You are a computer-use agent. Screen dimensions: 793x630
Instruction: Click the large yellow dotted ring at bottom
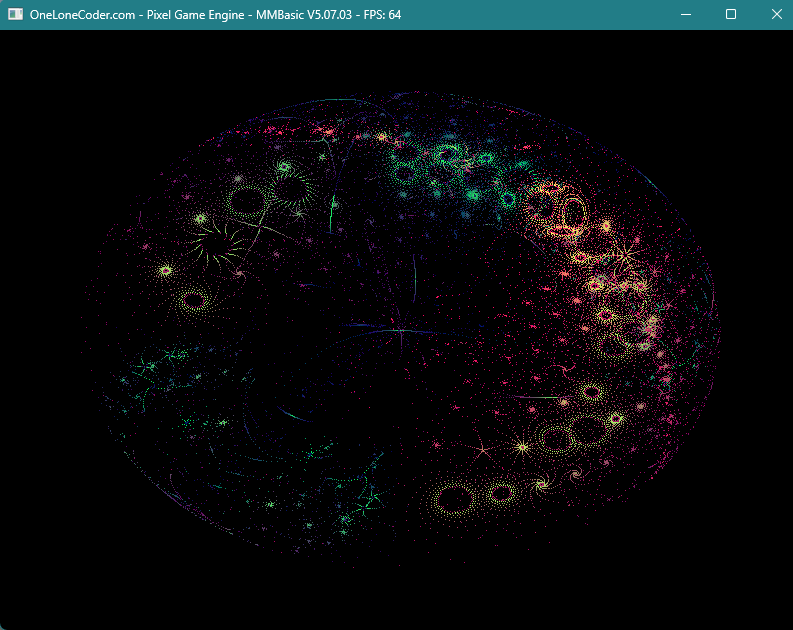[455, 497]
